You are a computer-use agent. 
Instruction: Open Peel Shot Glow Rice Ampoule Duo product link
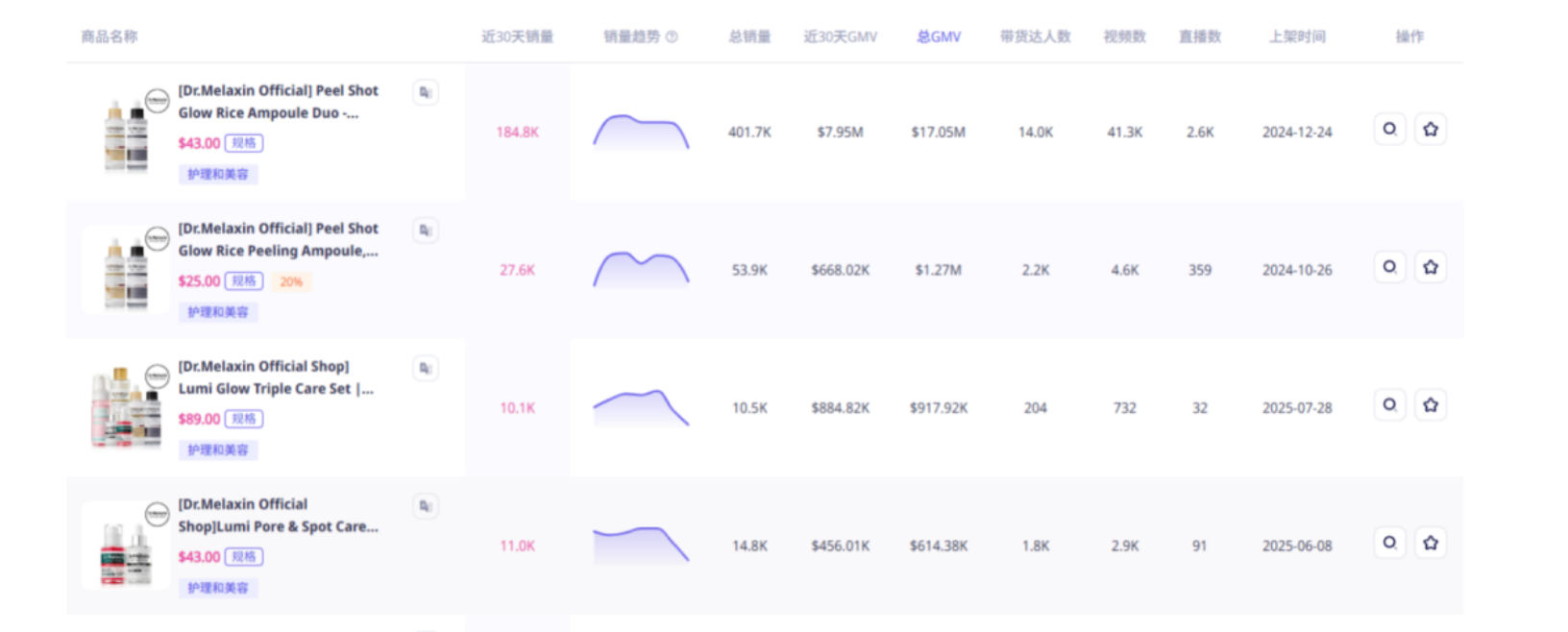tap(279, 102)
